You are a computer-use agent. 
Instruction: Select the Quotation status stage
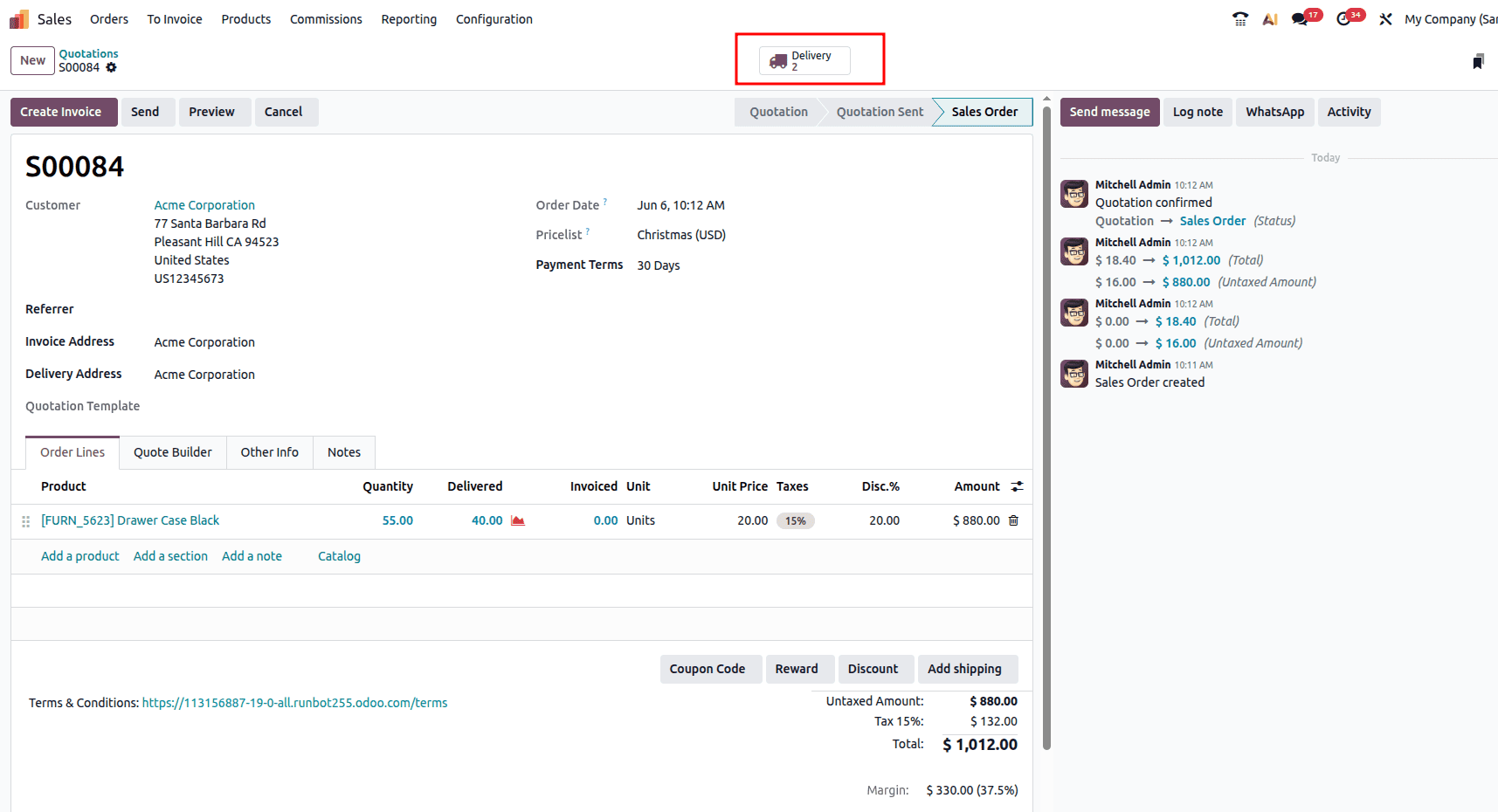tap(778, 112)
